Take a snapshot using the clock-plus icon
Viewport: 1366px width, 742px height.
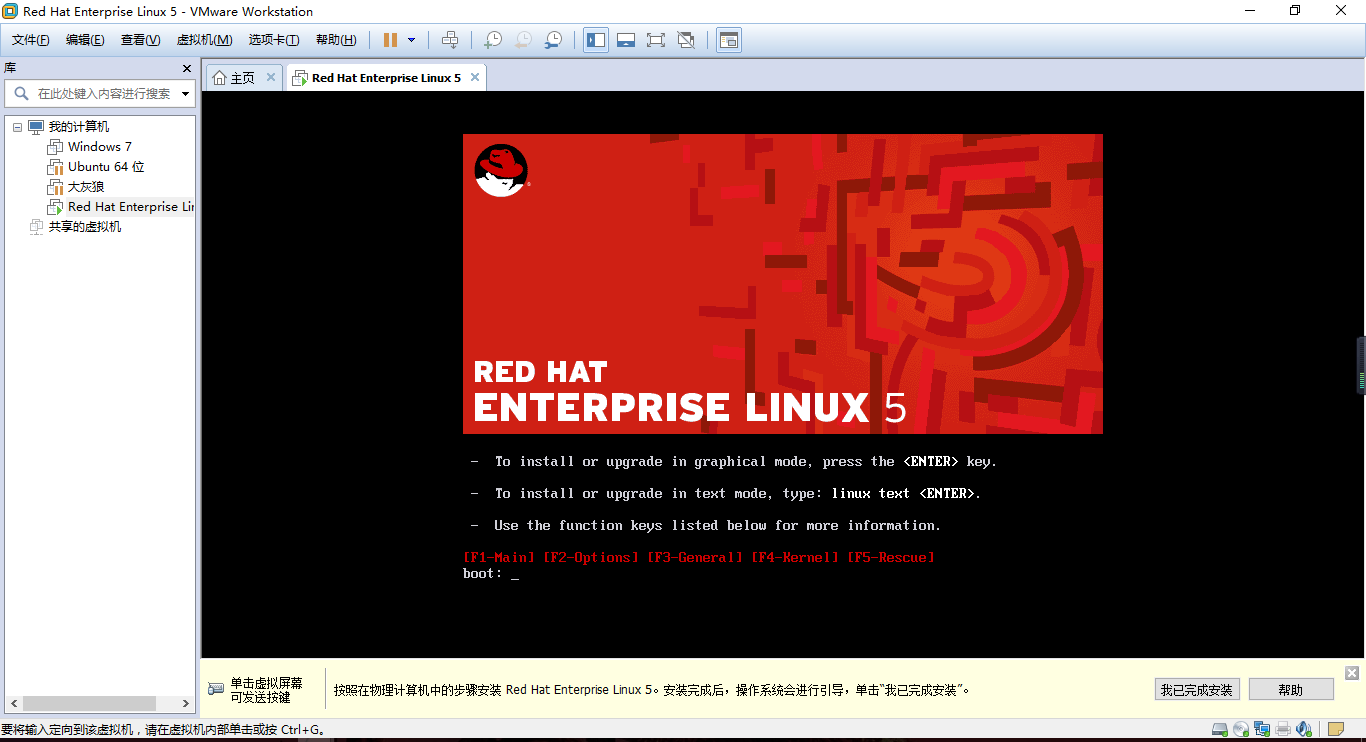pos(493,40)
